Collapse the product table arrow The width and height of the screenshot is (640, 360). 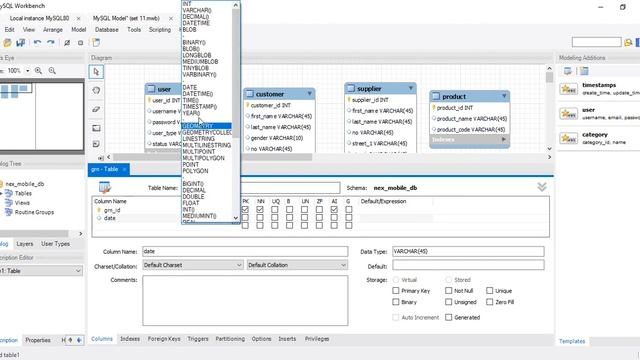(x=504, y=96)
